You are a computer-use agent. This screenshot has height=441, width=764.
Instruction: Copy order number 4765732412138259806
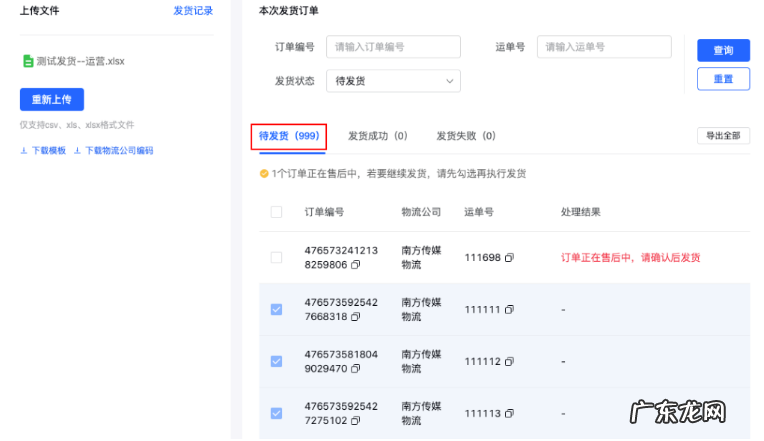[356, 265]
